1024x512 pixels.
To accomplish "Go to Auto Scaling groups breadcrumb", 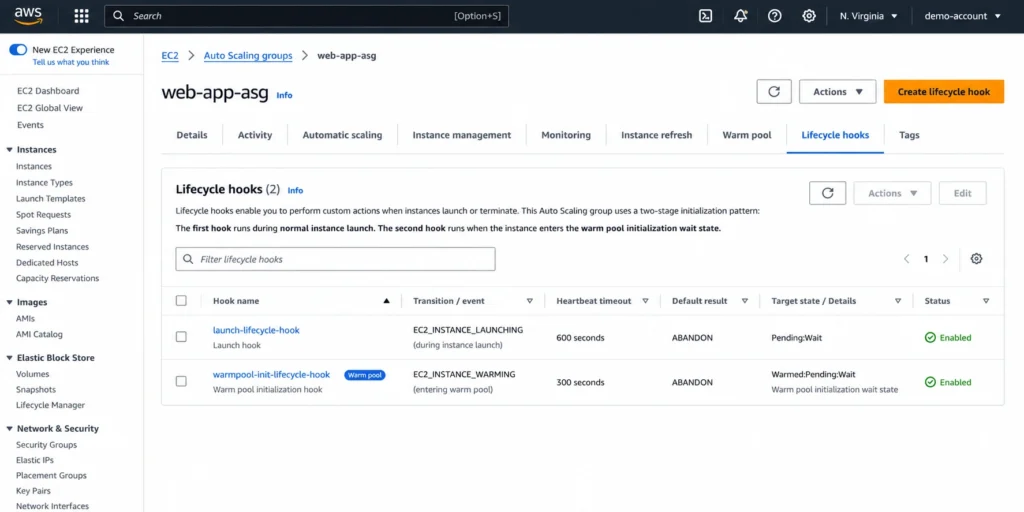I will coord(248,56).
